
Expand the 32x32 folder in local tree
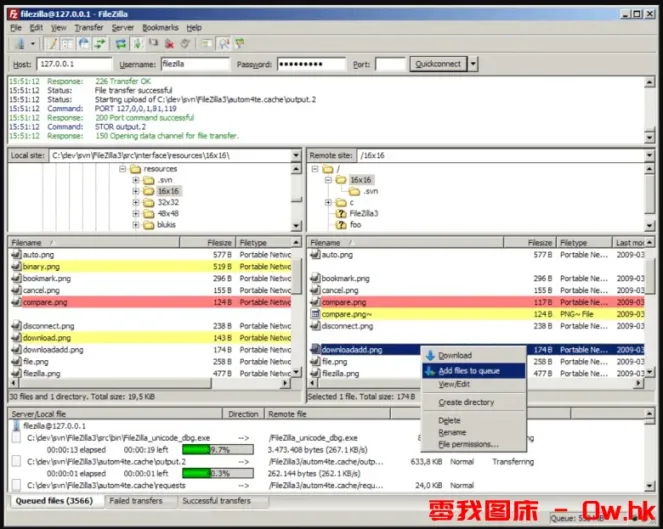coord(136,201)
